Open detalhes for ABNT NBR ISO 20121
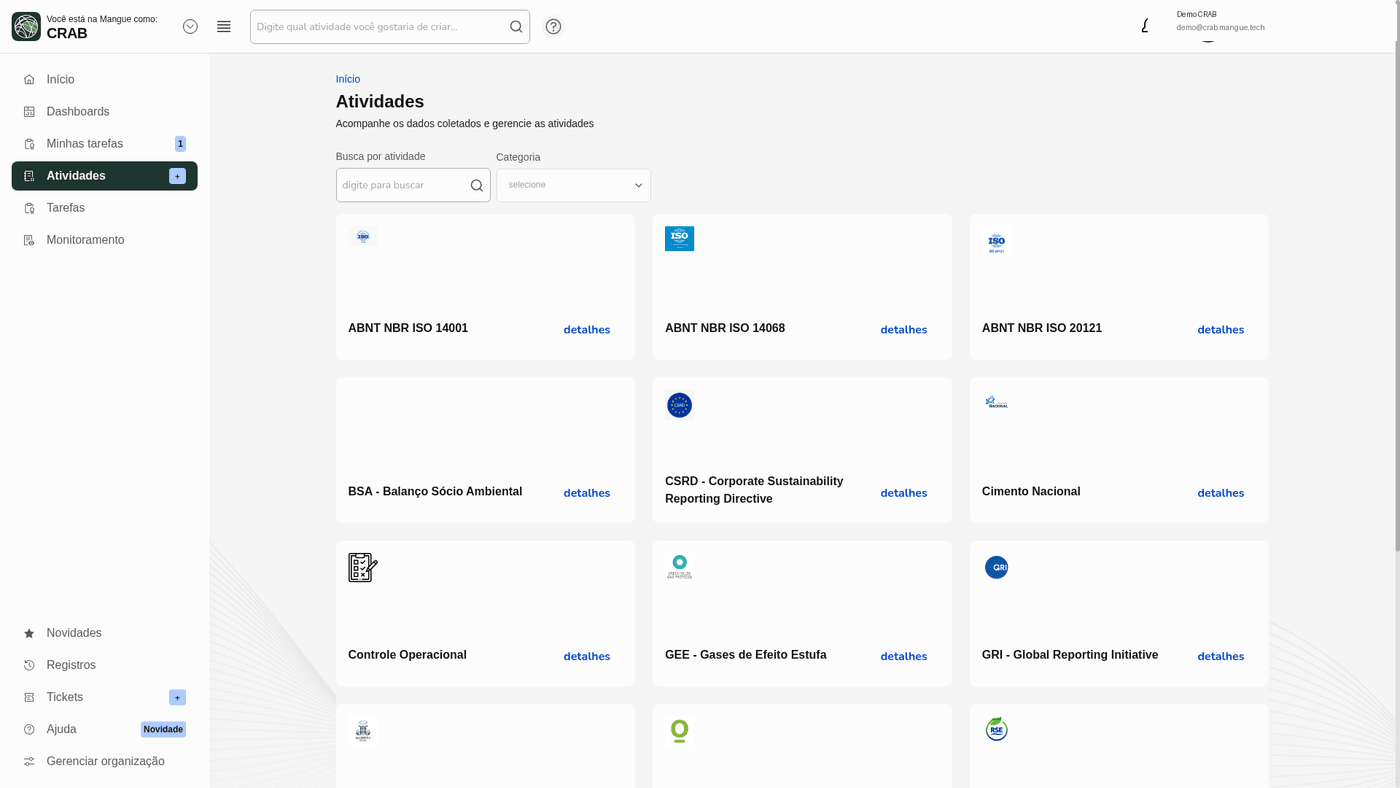1400x788 pixels. [1221, 330]
